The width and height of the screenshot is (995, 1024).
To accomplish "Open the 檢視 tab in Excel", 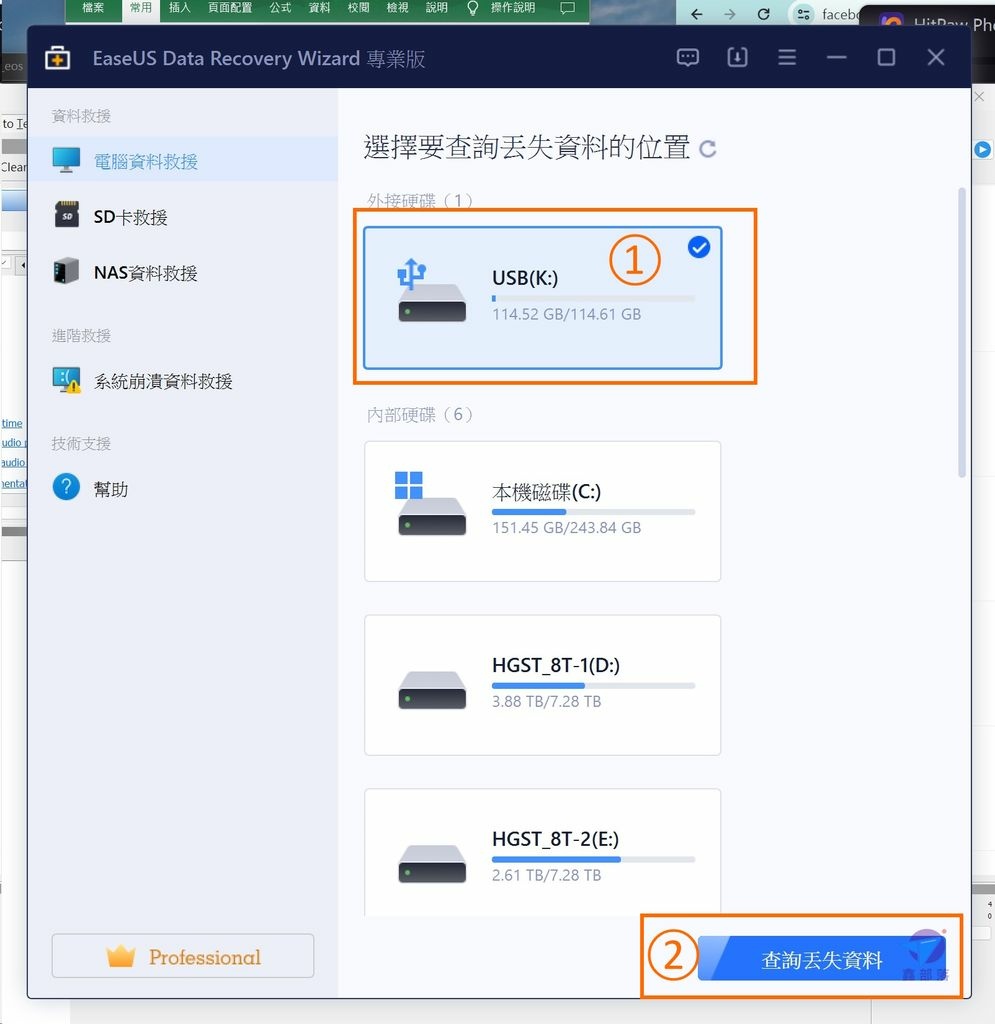I will click(x=398, y=8).
